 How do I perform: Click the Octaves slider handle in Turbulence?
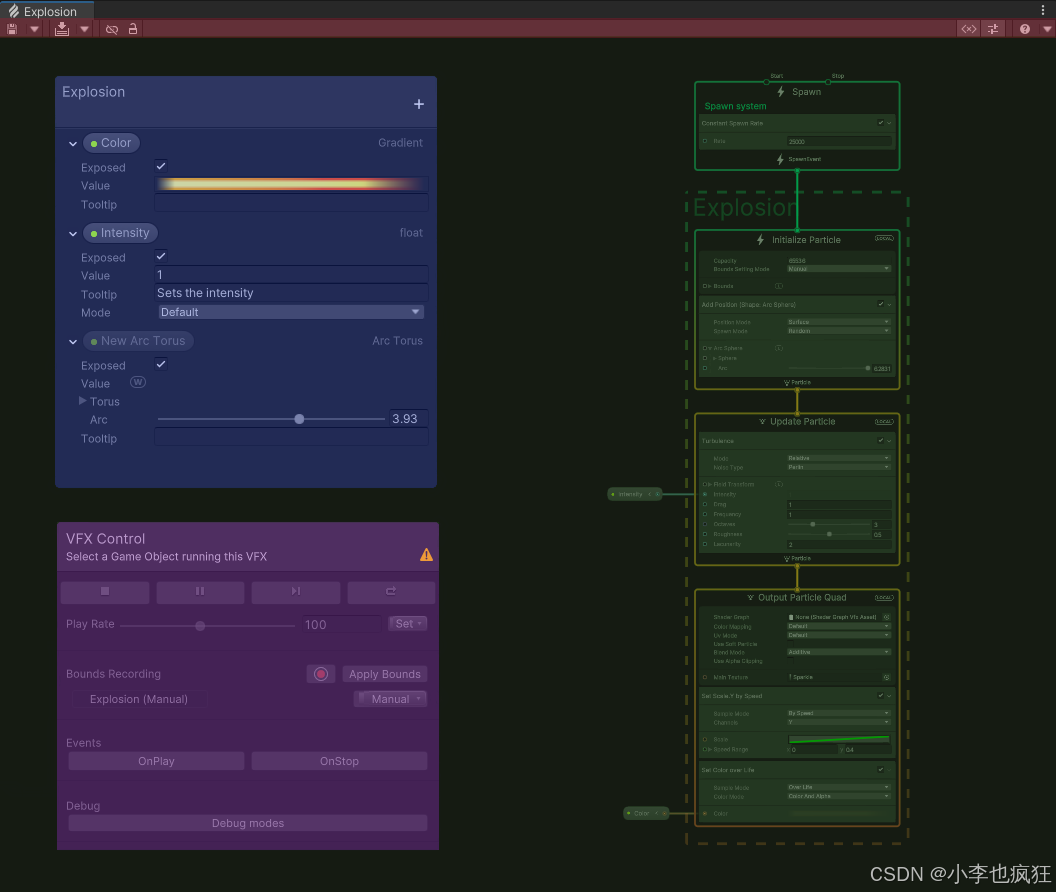[813, 524]
